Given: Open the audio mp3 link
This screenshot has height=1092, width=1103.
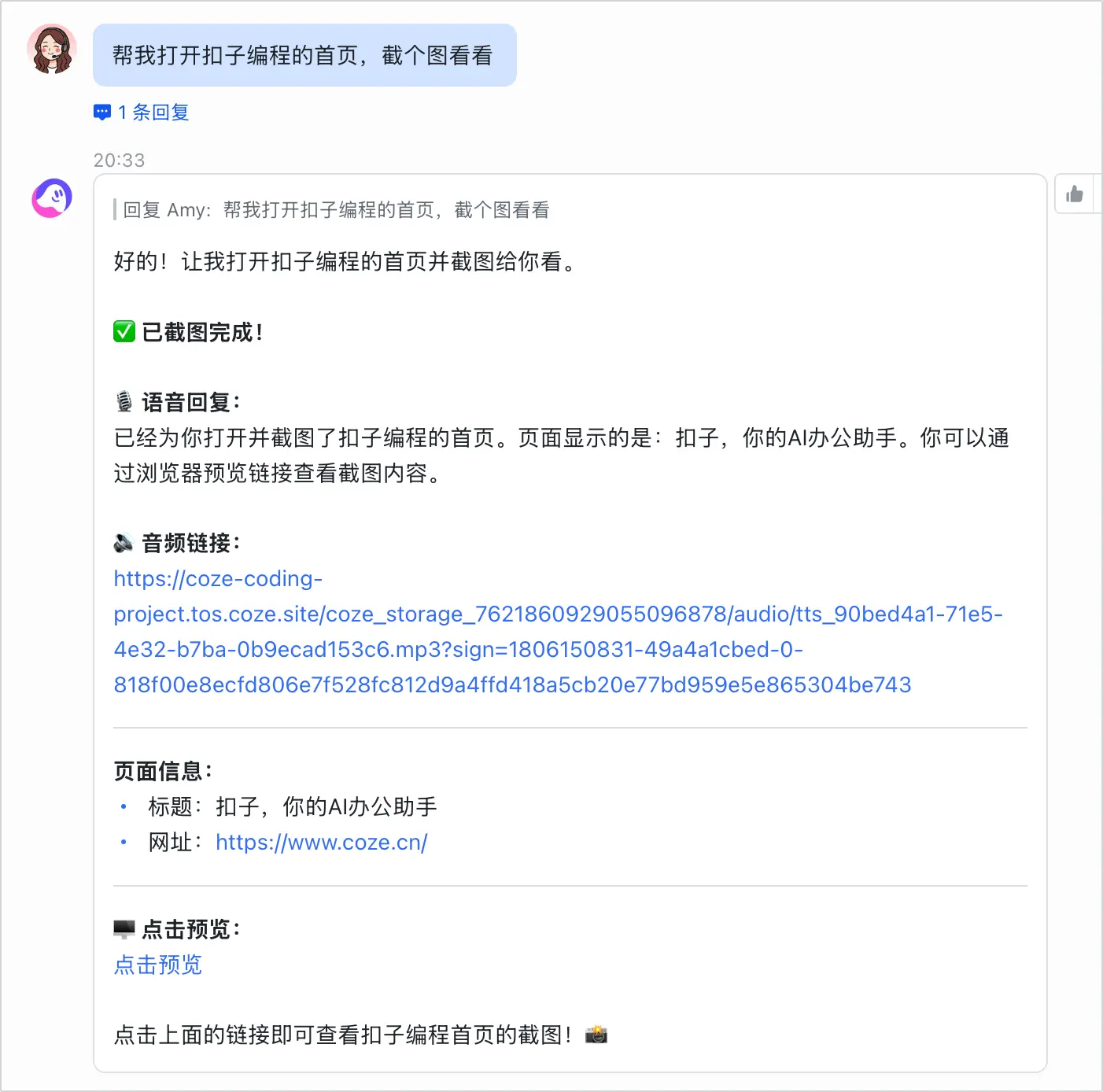Looking at the screenshot, I should pyautogui.click(x=558, y=632).
